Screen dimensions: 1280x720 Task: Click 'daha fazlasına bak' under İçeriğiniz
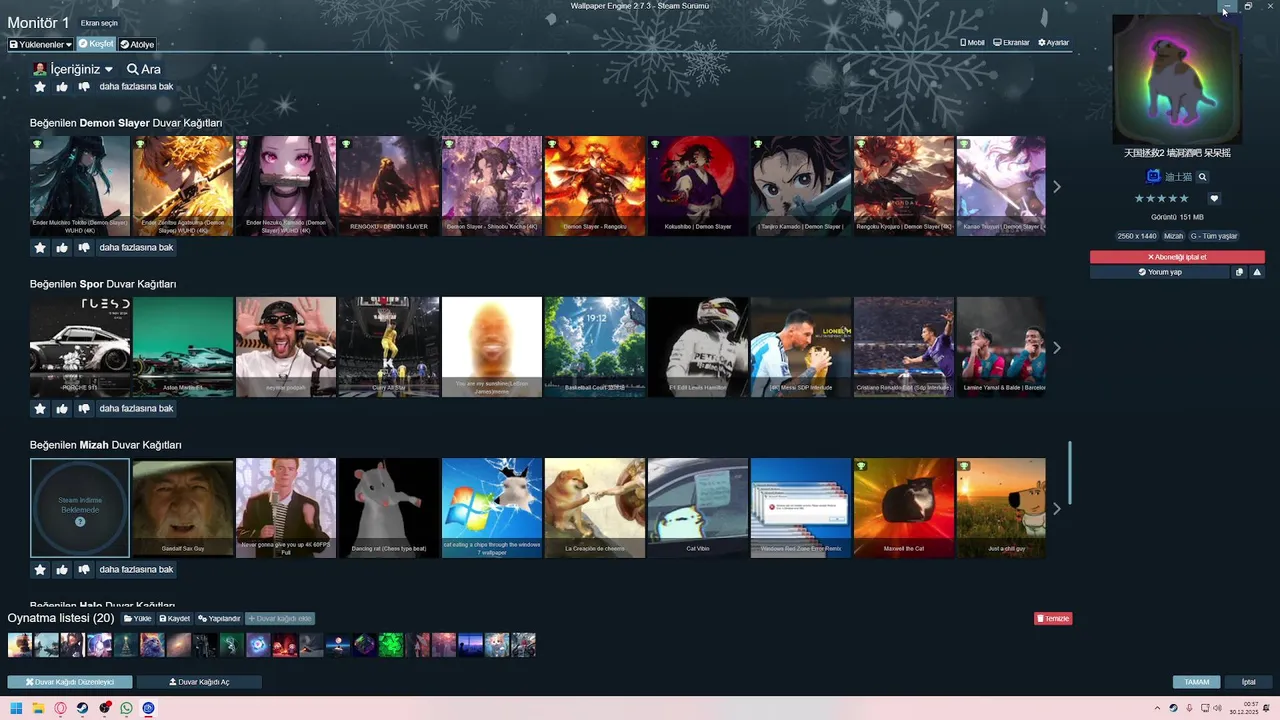pos(136,87)
